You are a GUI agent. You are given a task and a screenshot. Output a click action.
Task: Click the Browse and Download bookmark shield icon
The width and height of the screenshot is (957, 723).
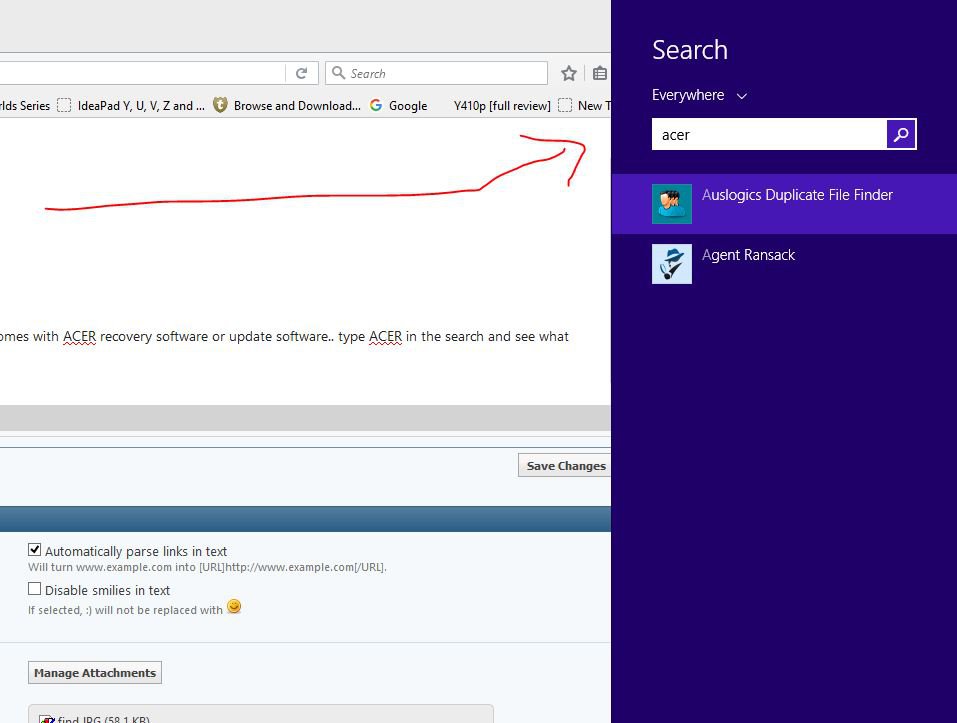(x=220, y=105)
